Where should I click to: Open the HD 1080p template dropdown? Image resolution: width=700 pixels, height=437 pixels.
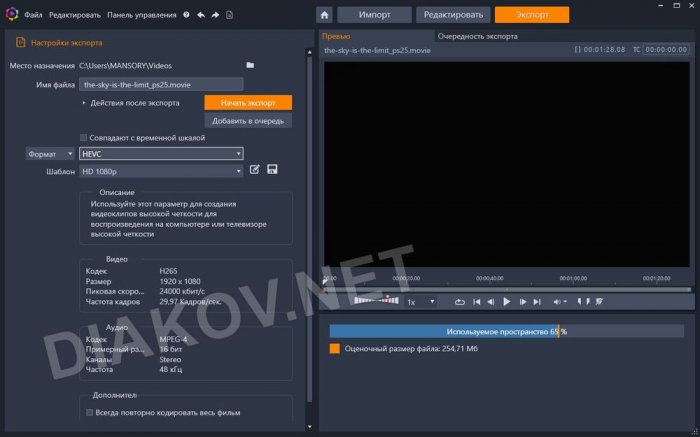pos(161,171)
